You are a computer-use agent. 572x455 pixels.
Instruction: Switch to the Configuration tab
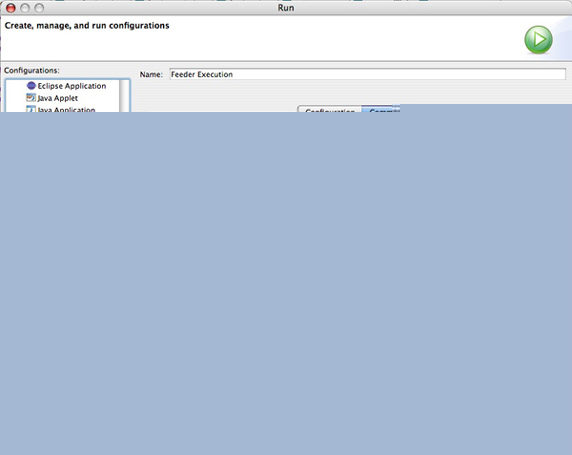tap(330, 109)
